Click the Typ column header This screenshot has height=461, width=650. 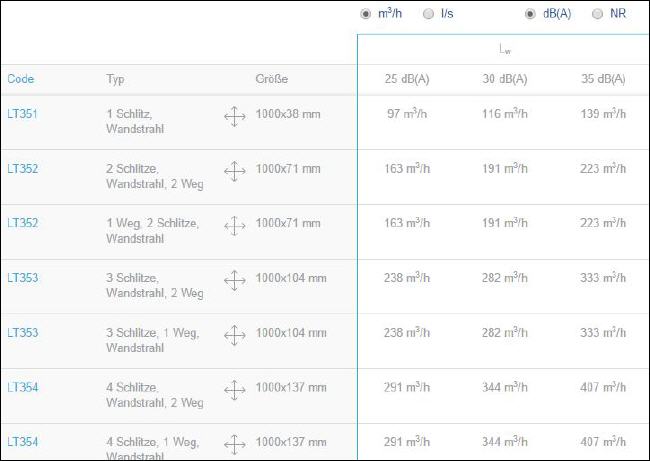115,79
